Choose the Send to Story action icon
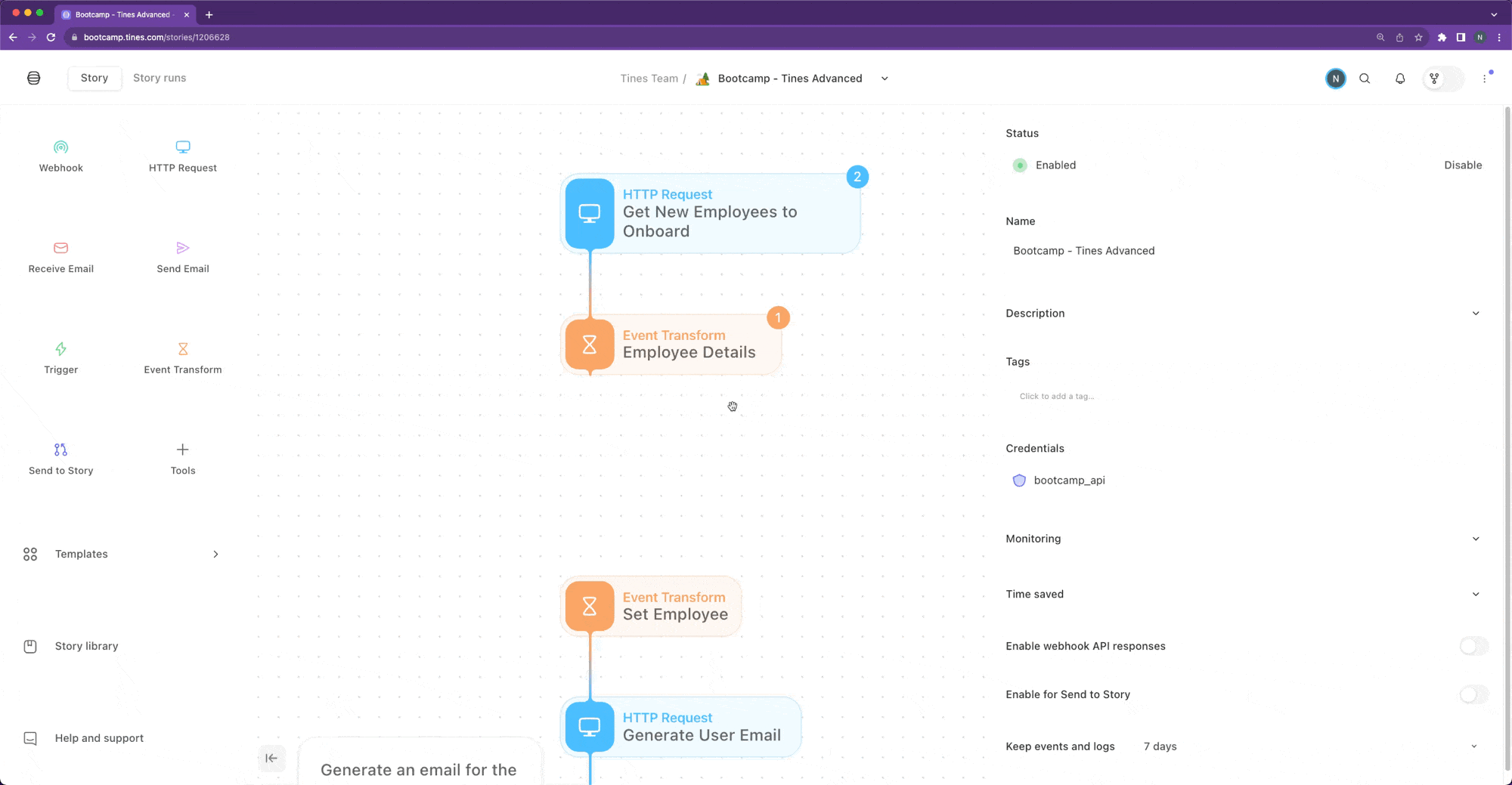Screen dimensions: 1512x785 coord(61,450)
